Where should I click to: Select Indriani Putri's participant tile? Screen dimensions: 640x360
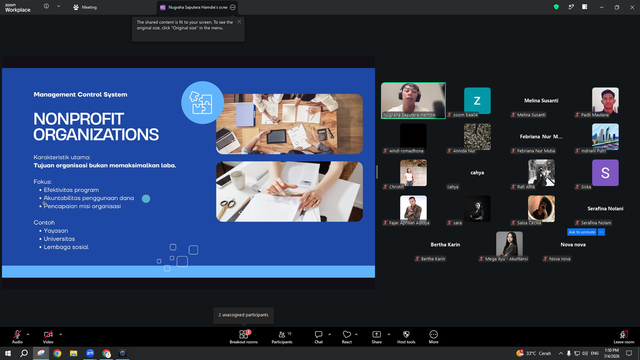[605, 137]
